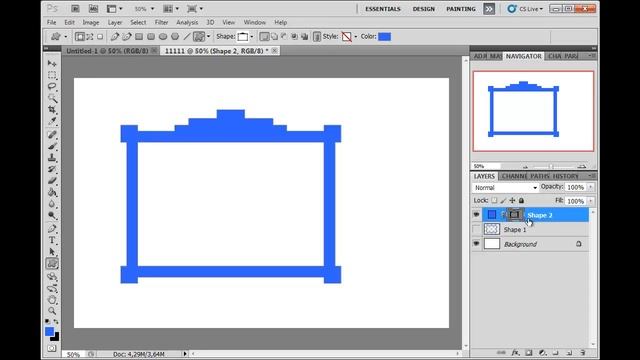
Task: Select the Eyedropper tool
Action: pos(52,121)
